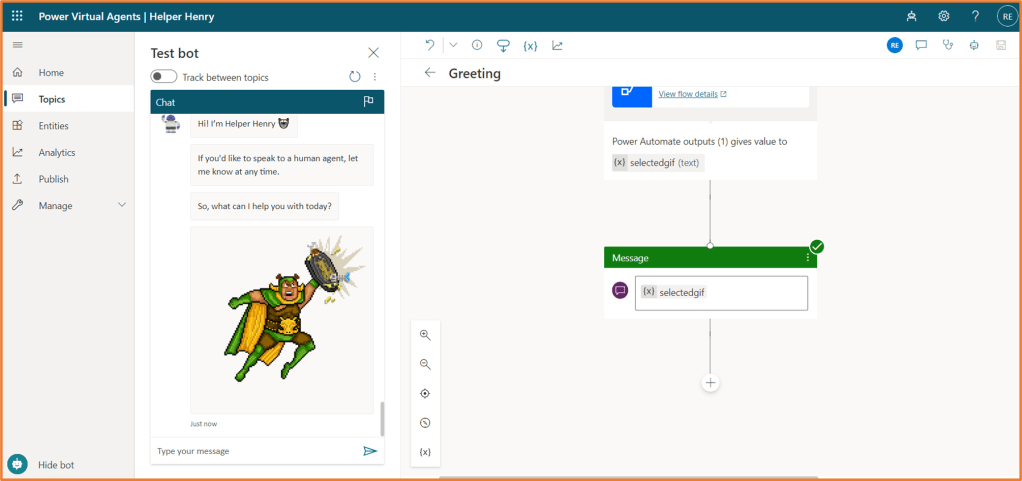This screenshot has width=1022, height=481.
Task: Reset the test bot conversation
Action: (x=355, y=77)
